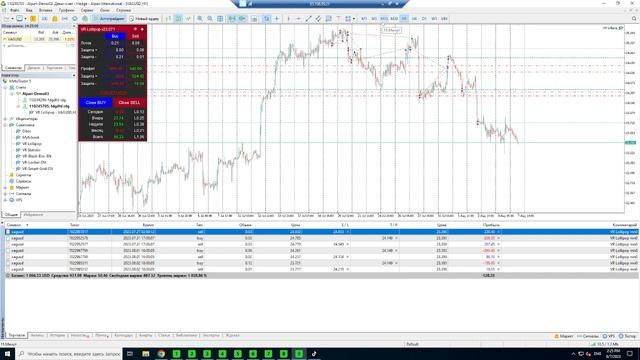Select the M30 timeframe

tap(393, 18)
